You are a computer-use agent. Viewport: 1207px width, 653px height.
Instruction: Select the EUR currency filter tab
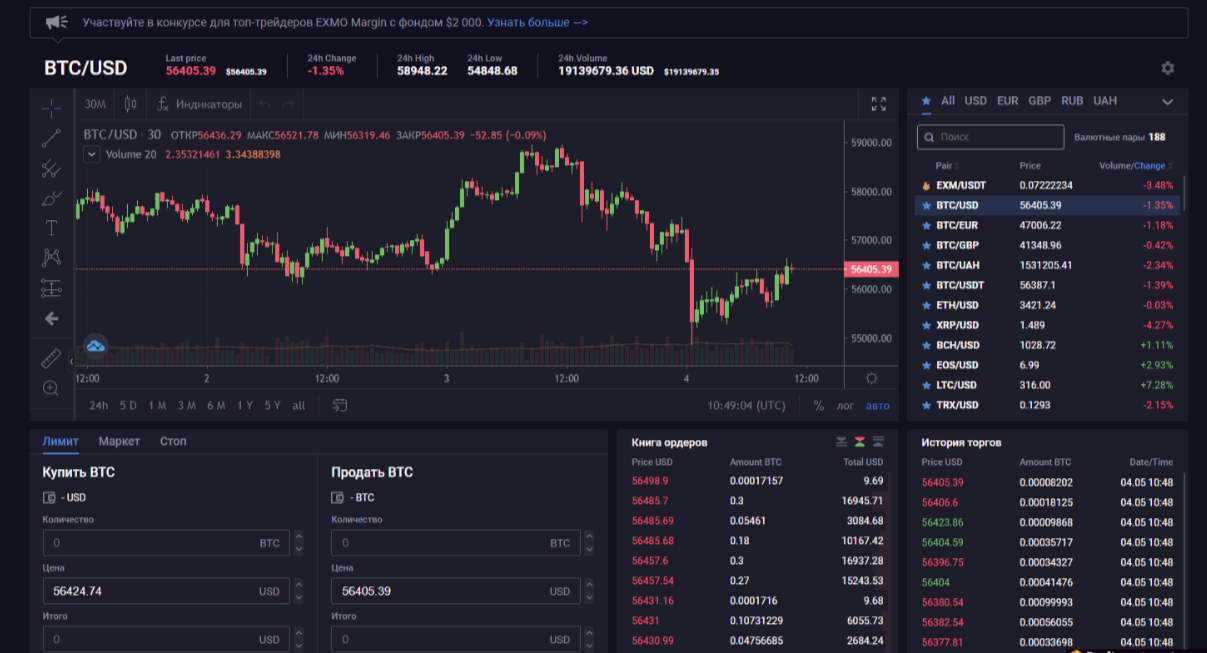(1007, 101)
